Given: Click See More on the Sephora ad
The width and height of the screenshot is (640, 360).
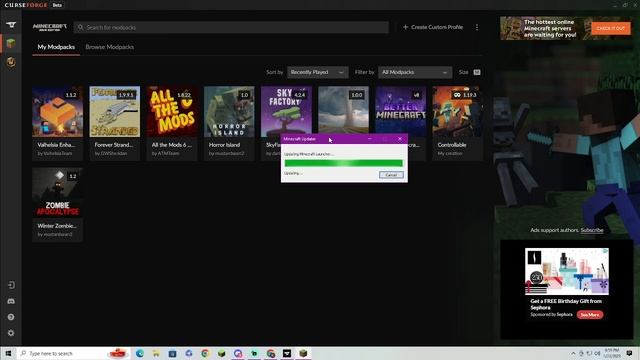Looking at the screenshot, I should coord(590,315).
